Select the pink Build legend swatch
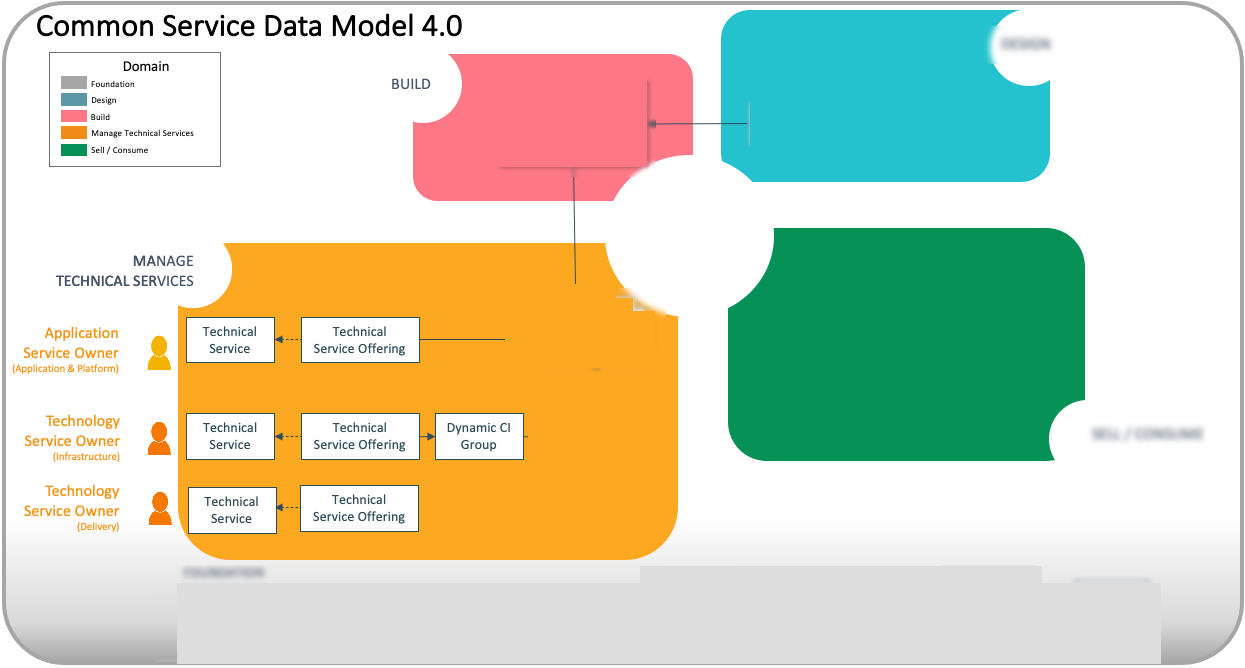Image resolution: width=1245 pixels, height=668 pixels. point(74,117)
